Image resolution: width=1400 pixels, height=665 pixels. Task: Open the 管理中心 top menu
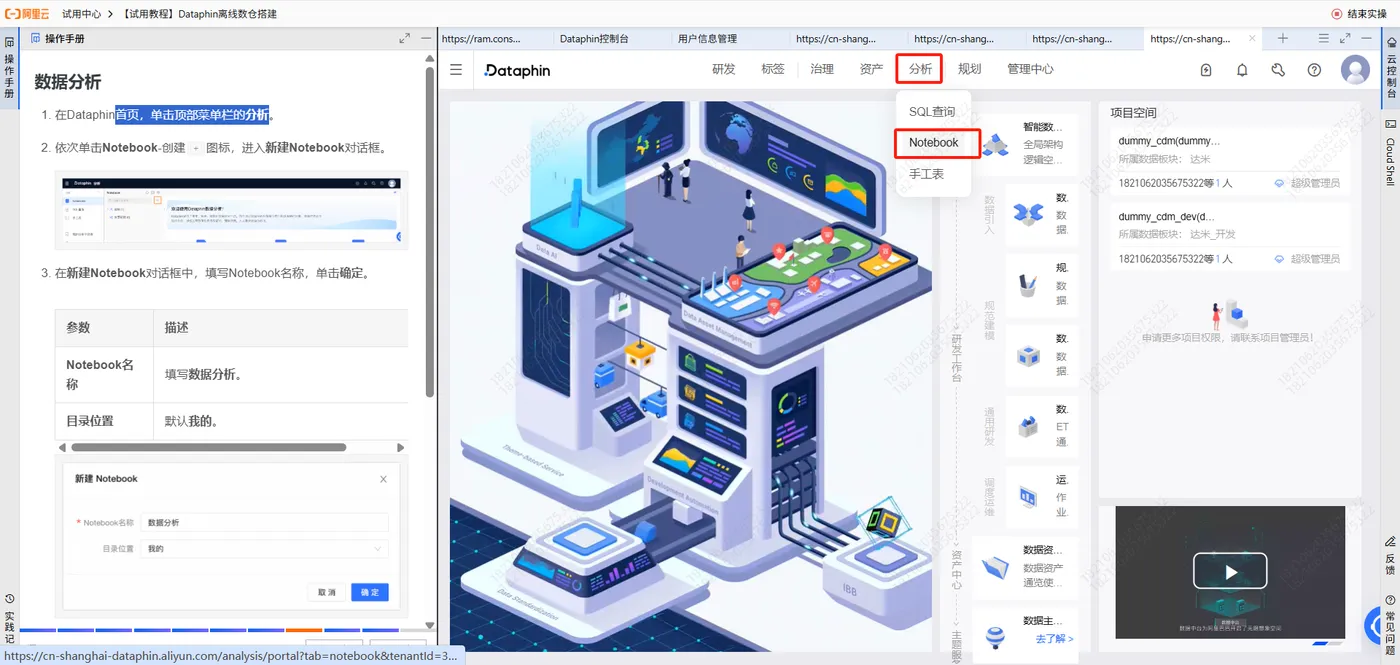[1030, 70]
